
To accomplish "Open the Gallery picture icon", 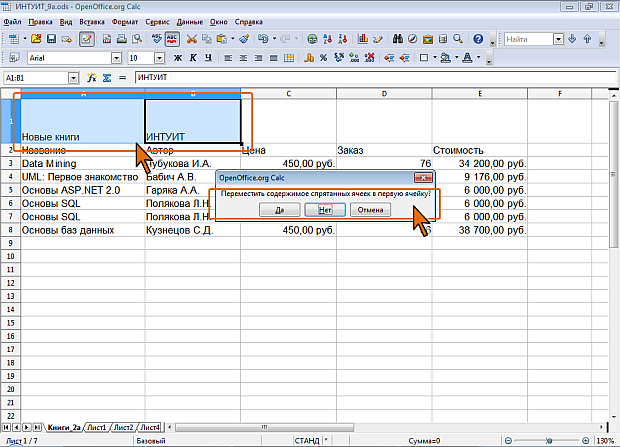I will [428, 39].
